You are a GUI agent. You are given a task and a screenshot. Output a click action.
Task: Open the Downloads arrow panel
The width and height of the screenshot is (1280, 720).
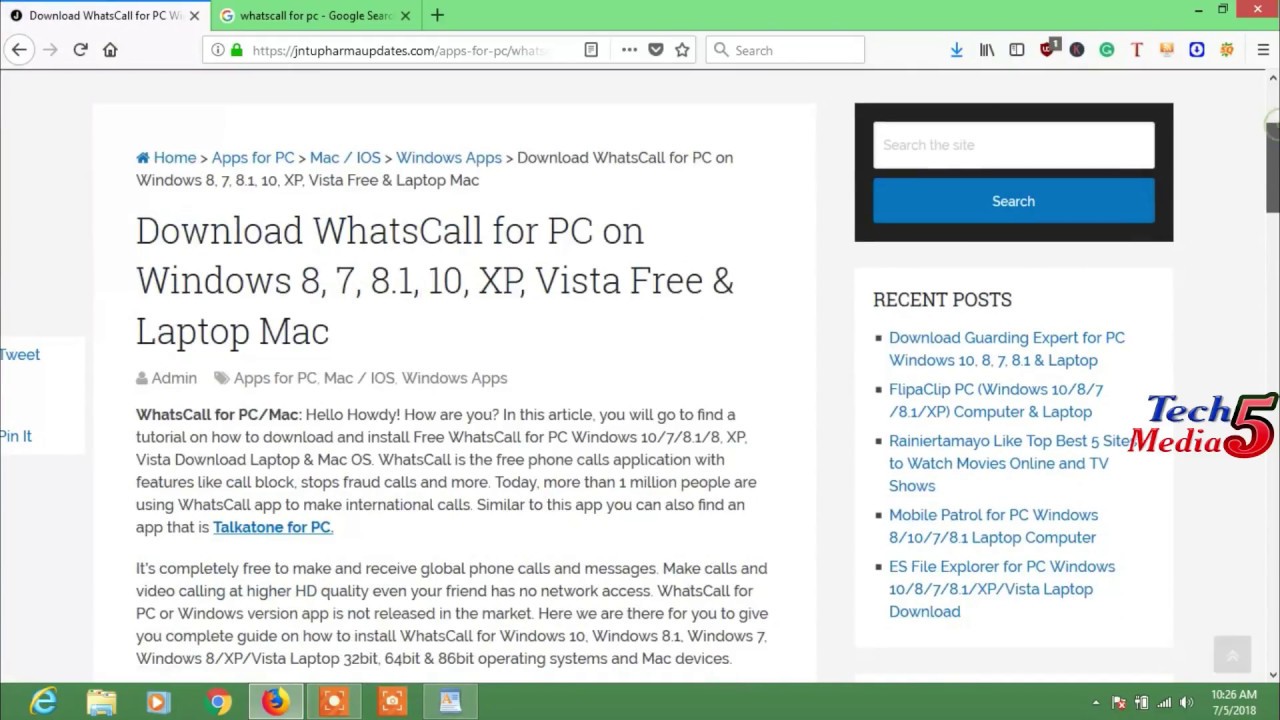(x=957, y=50)
